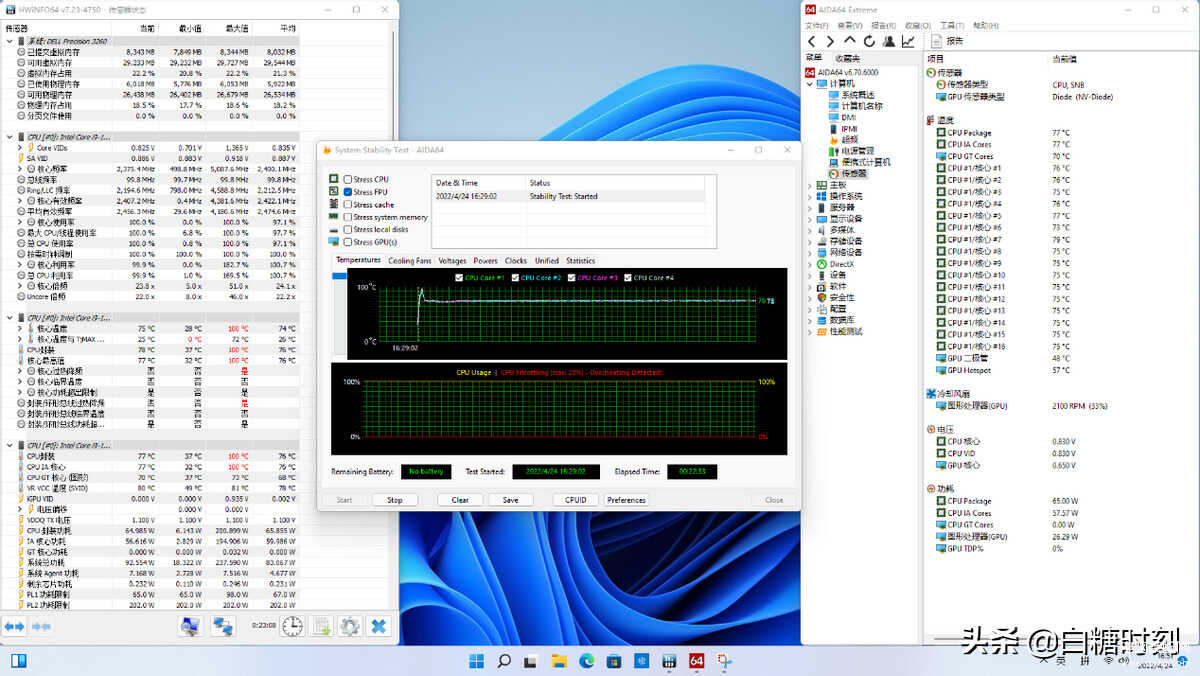
Task: Switch to Statistics tab
Action: (580, 261)
